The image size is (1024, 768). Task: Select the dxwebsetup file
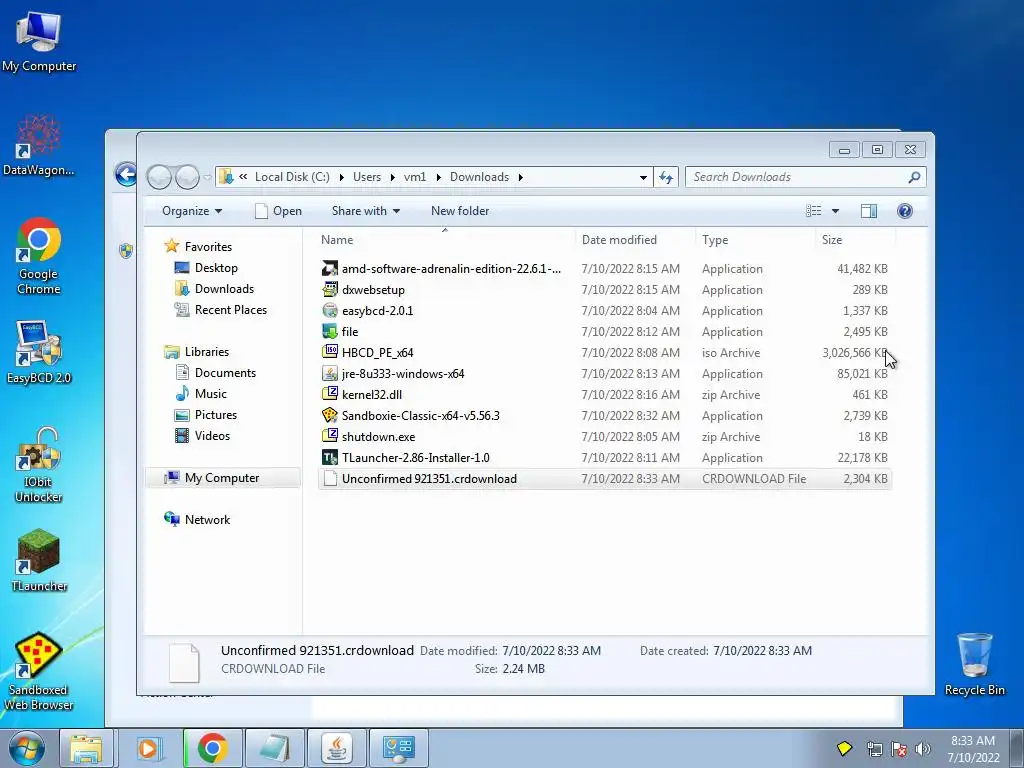coord(605,289)
